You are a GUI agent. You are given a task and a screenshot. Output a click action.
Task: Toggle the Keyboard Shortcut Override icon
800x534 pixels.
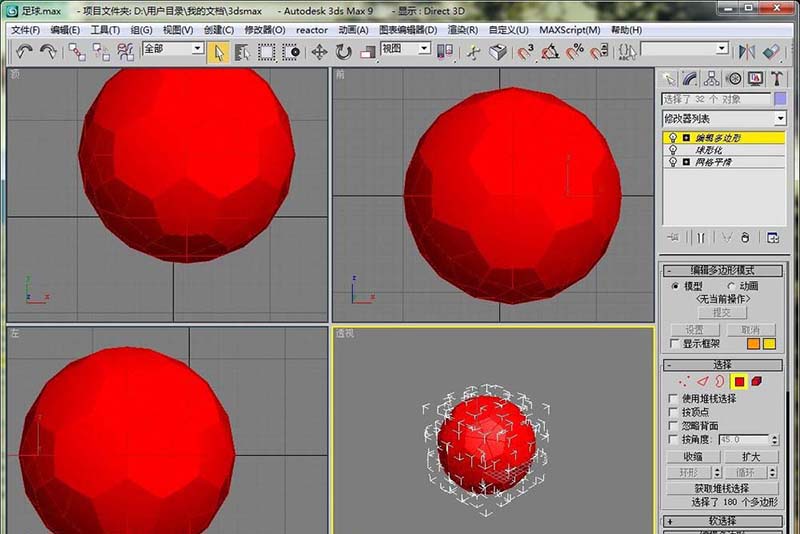tap(498, 52)
